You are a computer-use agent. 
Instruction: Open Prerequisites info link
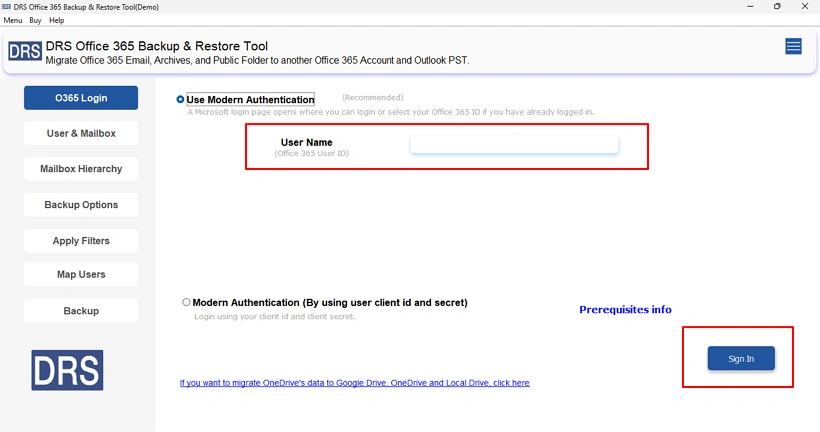[x=625, y=310]
